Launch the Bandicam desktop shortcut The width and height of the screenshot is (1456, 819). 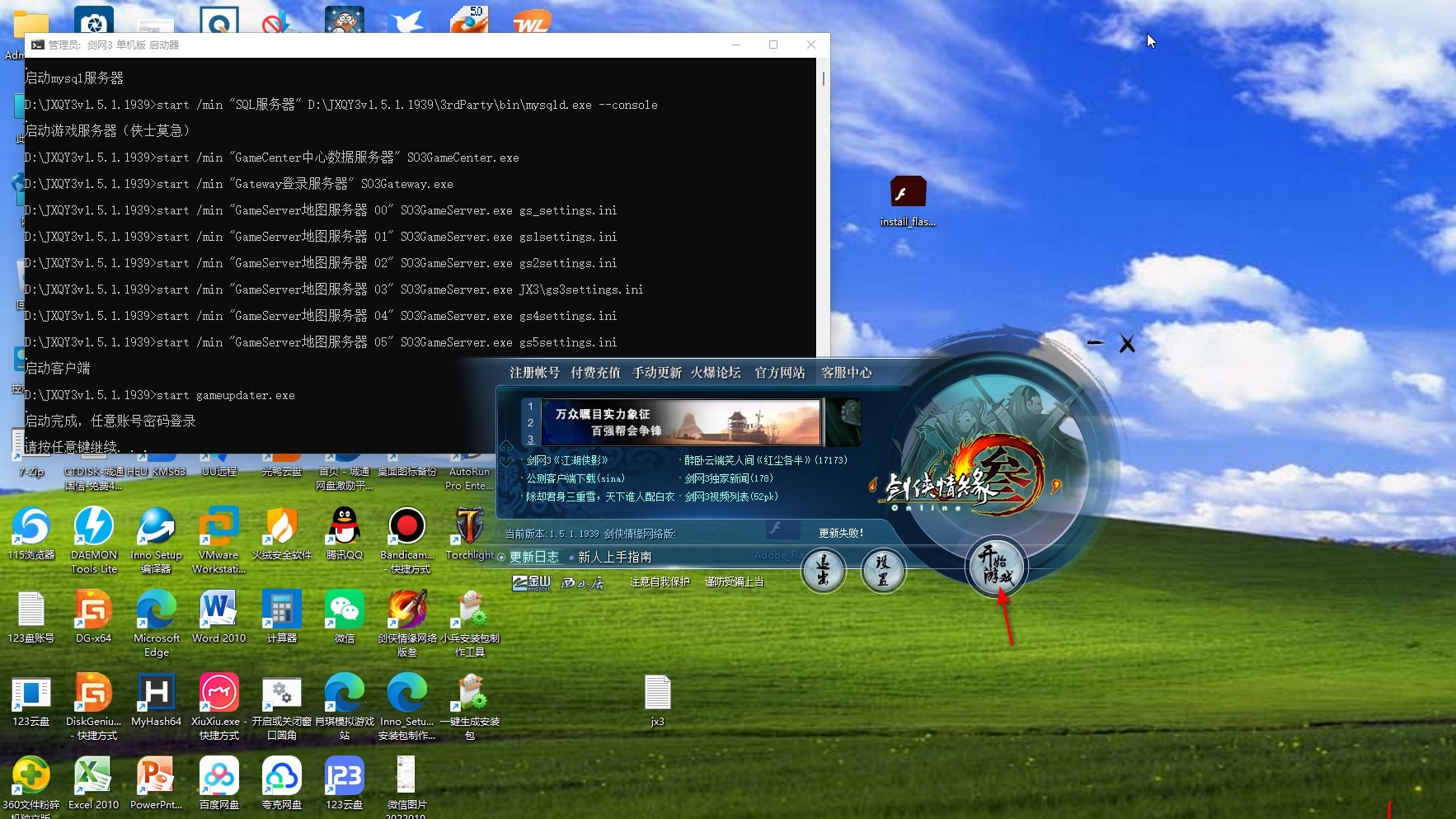(x=406, y=540)
